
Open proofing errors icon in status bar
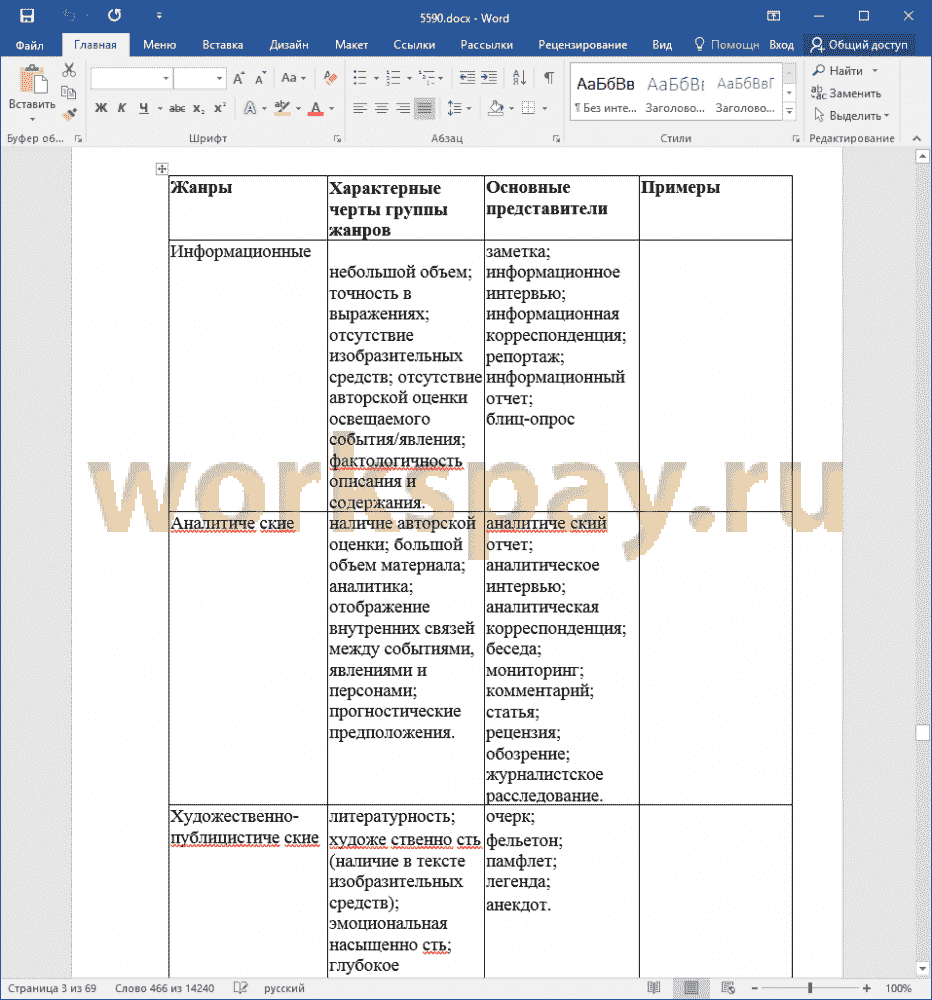(240, 988)
